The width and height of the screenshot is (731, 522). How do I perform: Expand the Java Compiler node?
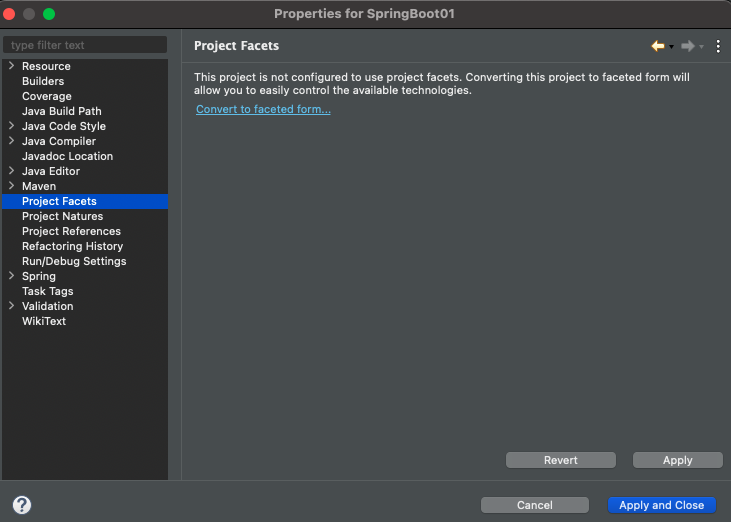pos(12,141)
